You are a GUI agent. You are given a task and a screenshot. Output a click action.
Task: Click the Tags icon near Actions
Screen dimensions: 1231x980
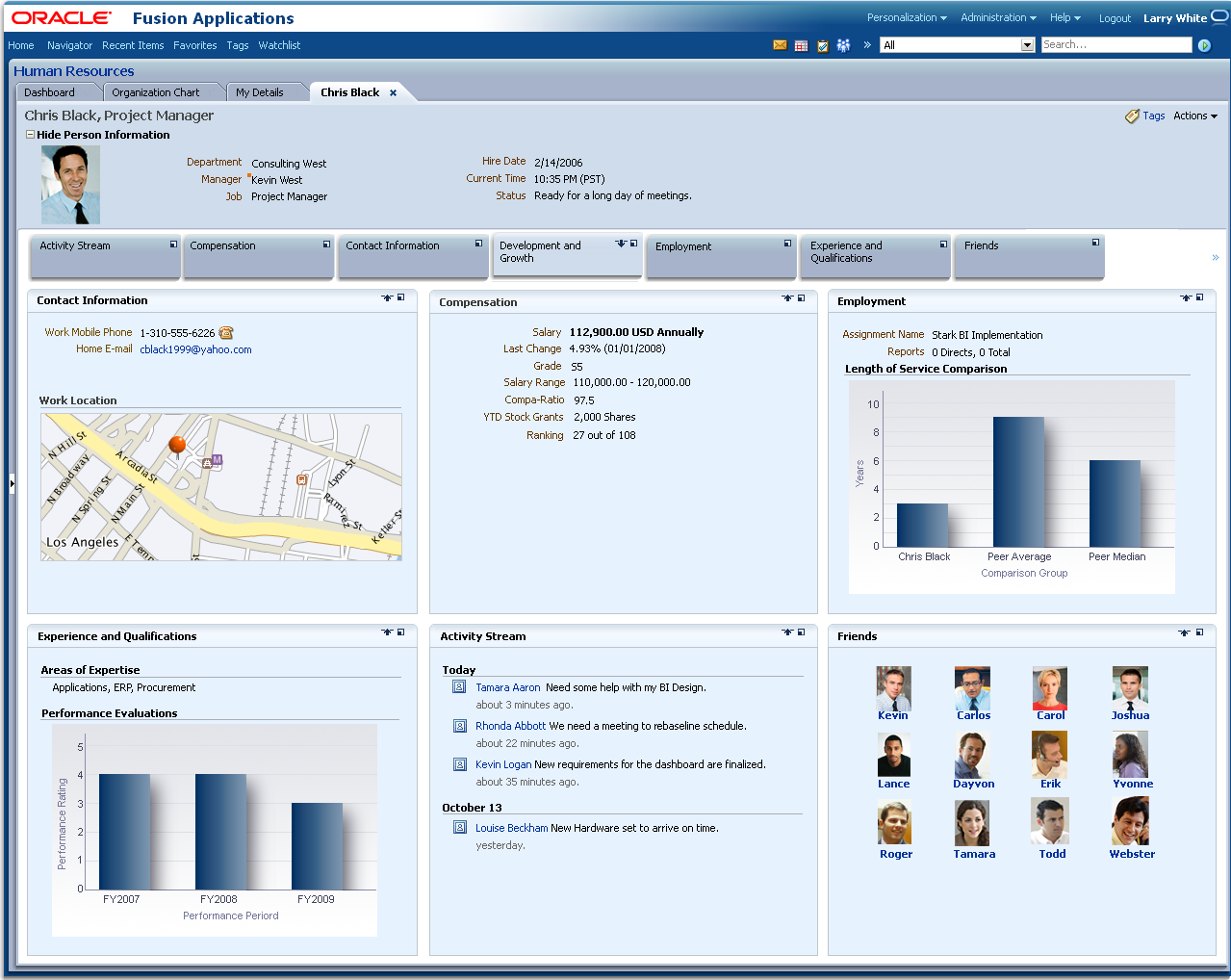[x=1133, y=116]
